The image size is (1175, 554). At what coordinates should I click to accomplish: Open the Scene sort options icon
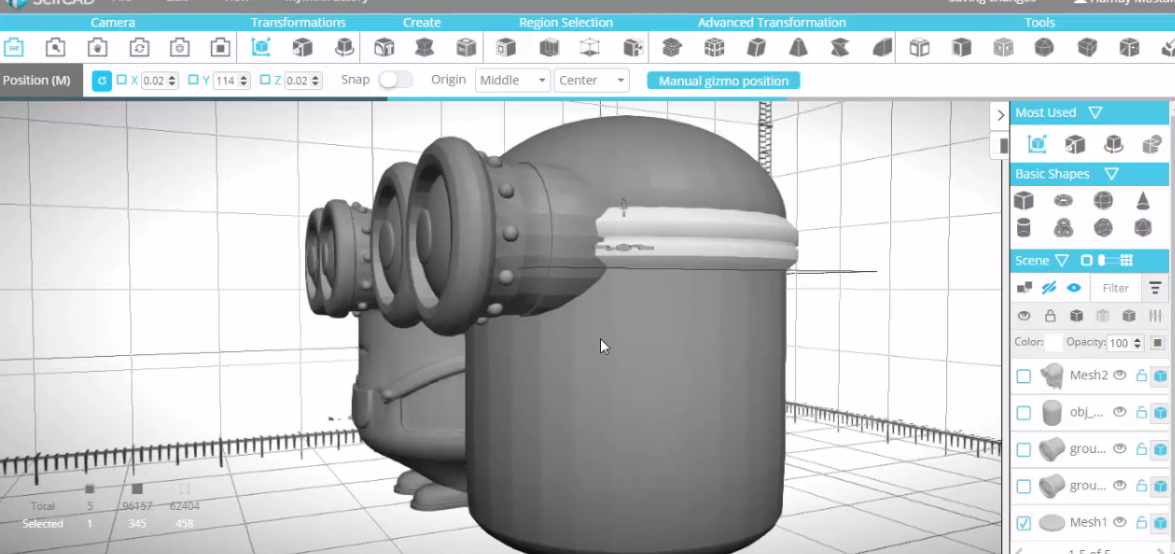pos(1155,288)
